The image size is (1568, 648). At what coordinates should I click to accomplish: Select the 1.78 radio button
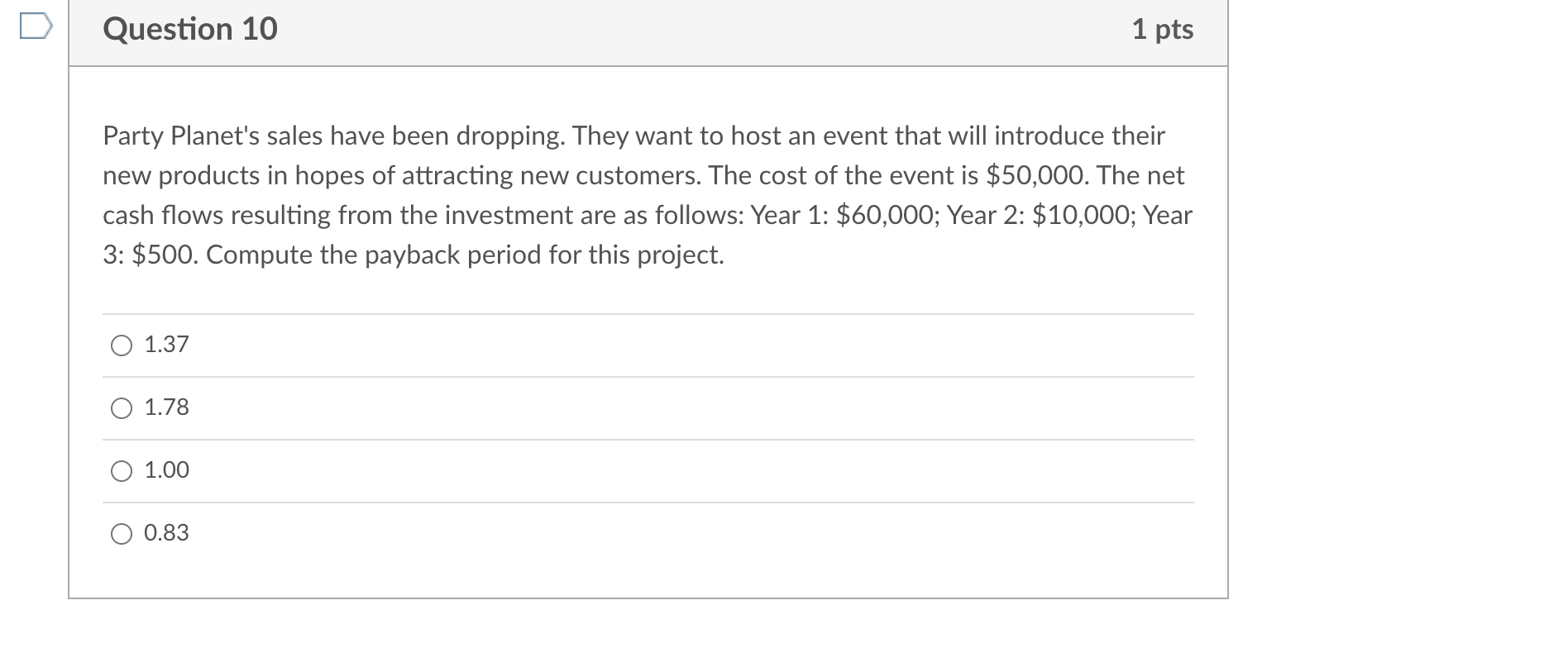click(122, 408)
